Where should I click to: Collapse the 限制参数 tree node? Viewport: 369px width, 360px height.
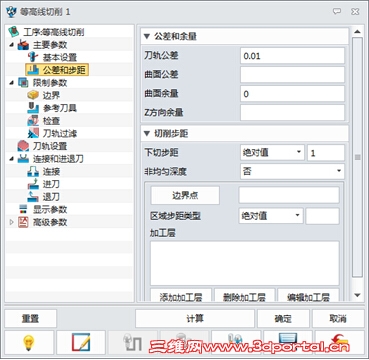[12, 83]
